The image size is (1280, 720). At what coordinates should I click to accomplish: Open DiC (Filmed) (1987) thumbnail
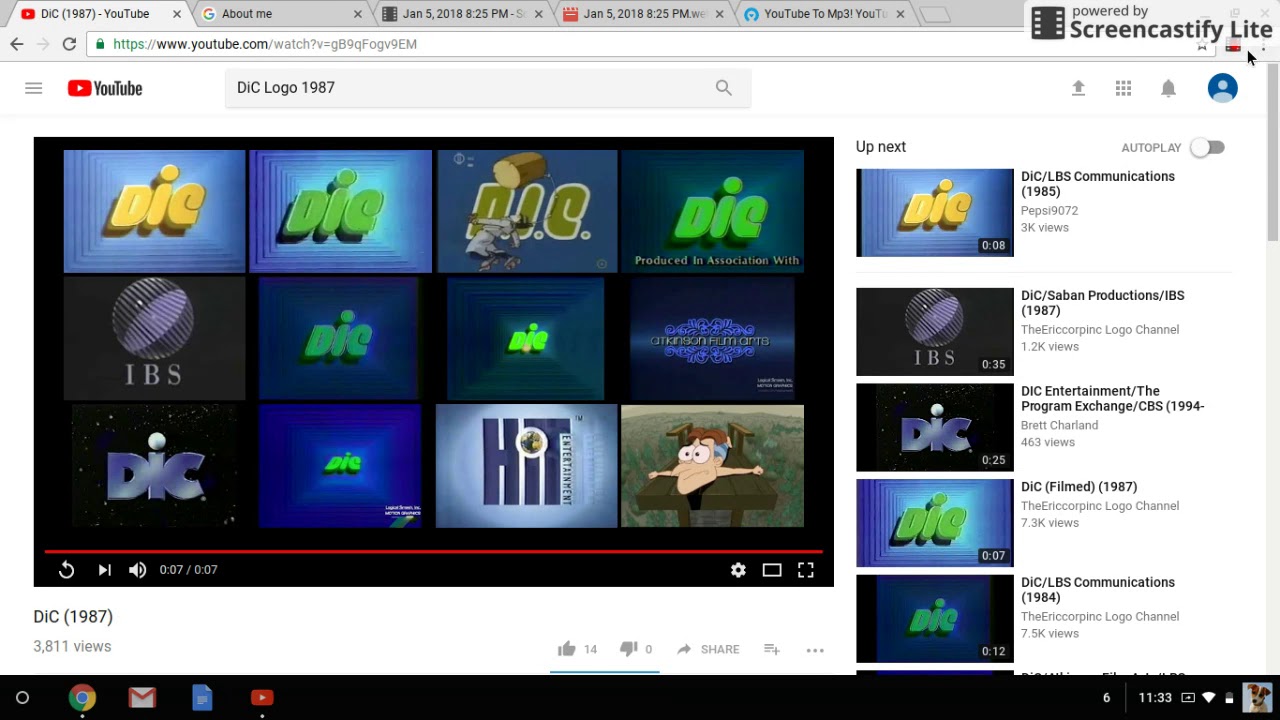coord(935,523)
